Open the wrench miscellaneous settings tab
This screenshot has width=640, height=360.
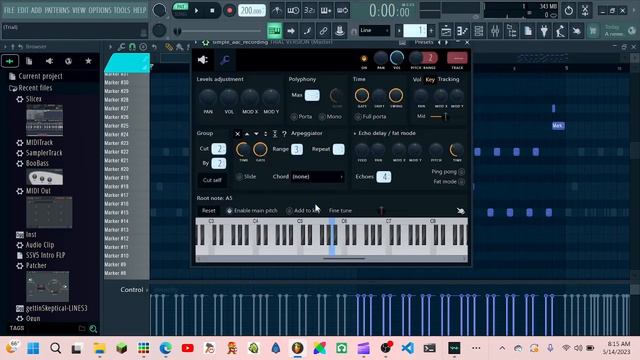pyautogui.click(x=224, y=60)
